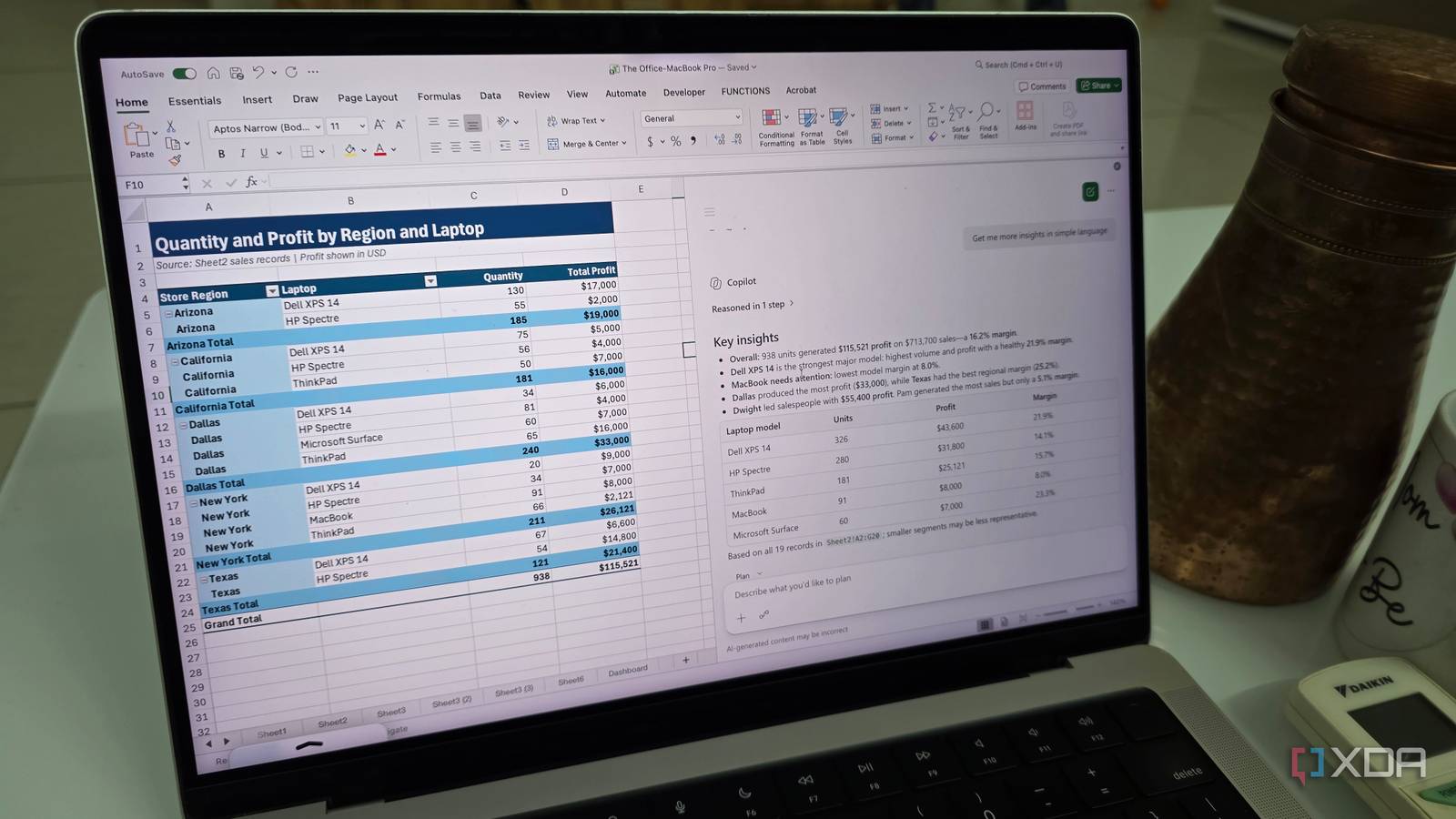The height and width of the screenshot is (819, 1456).
Task: Click the Paste clipboard icon
Action: click(x=140, y=139)
